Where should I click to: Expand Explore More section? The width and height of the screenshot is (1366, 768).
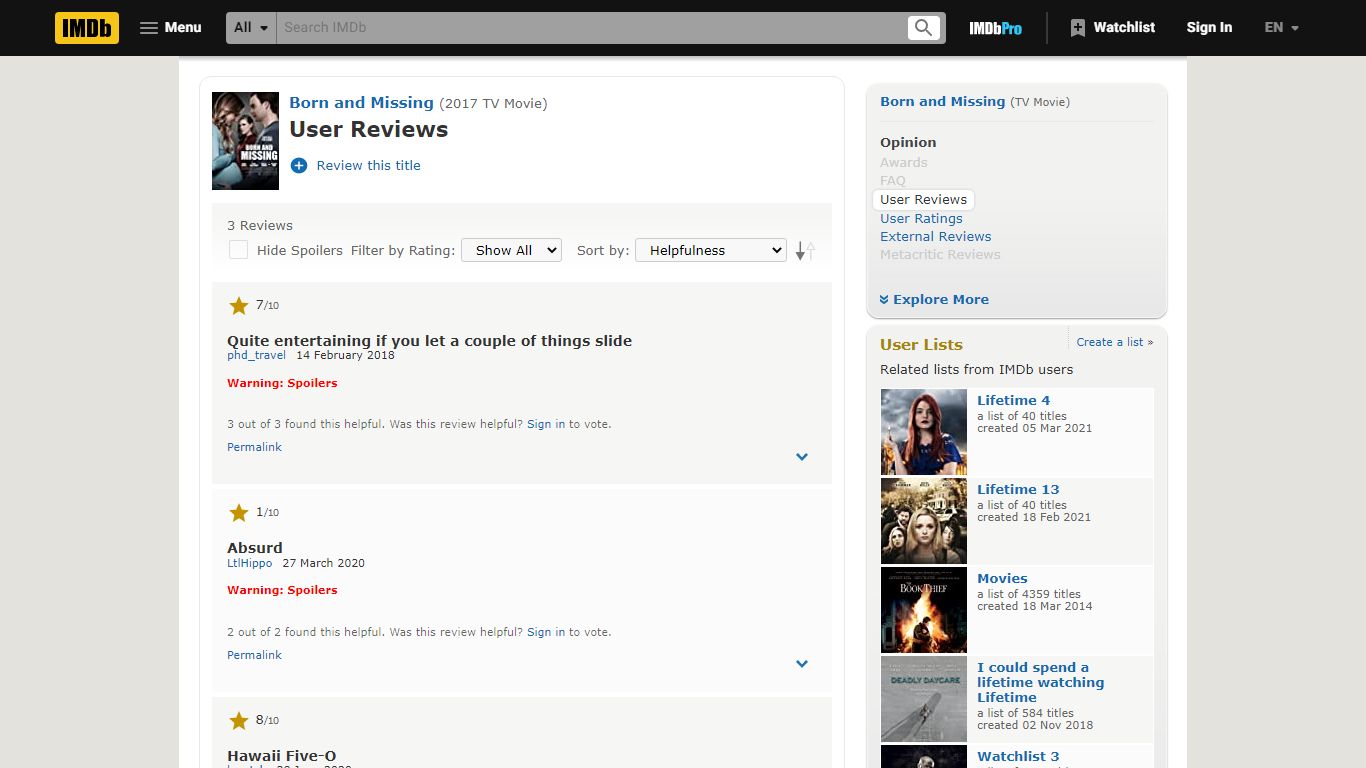pos(934,300)
